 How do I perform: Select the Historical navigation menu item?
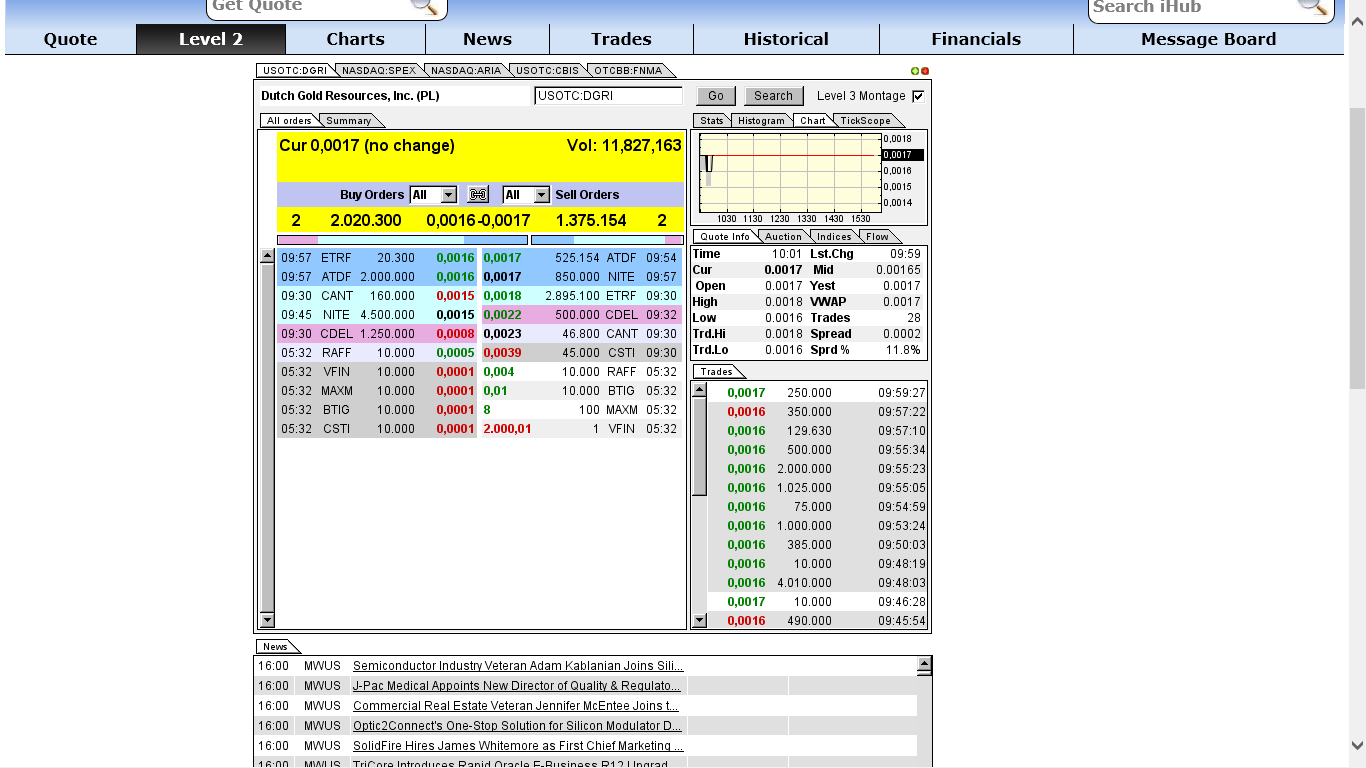(786, 39)
